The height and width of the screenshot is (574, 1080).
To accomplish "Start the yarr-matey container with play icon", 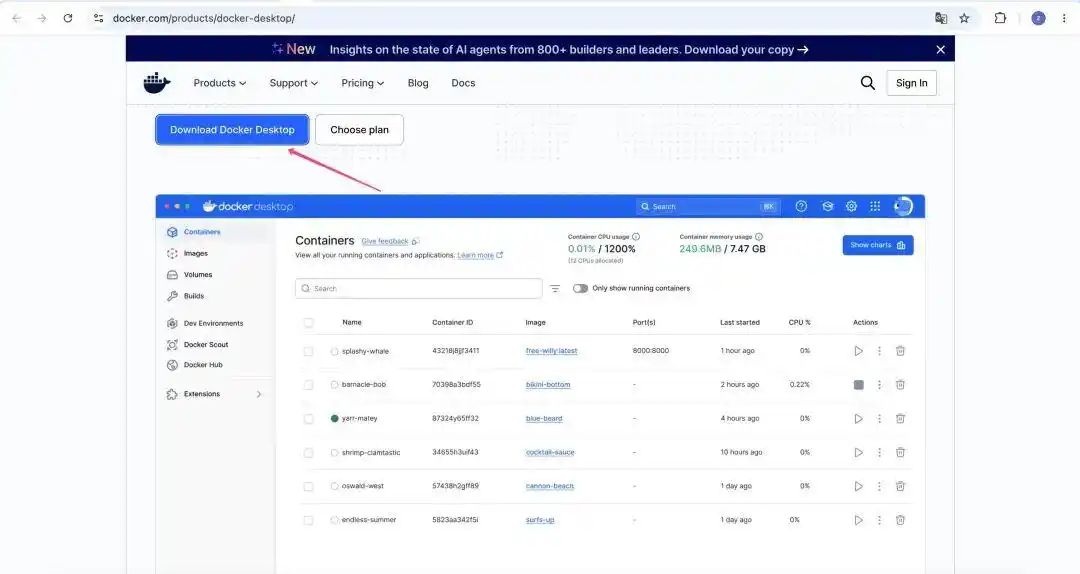I will click(858, 418).
